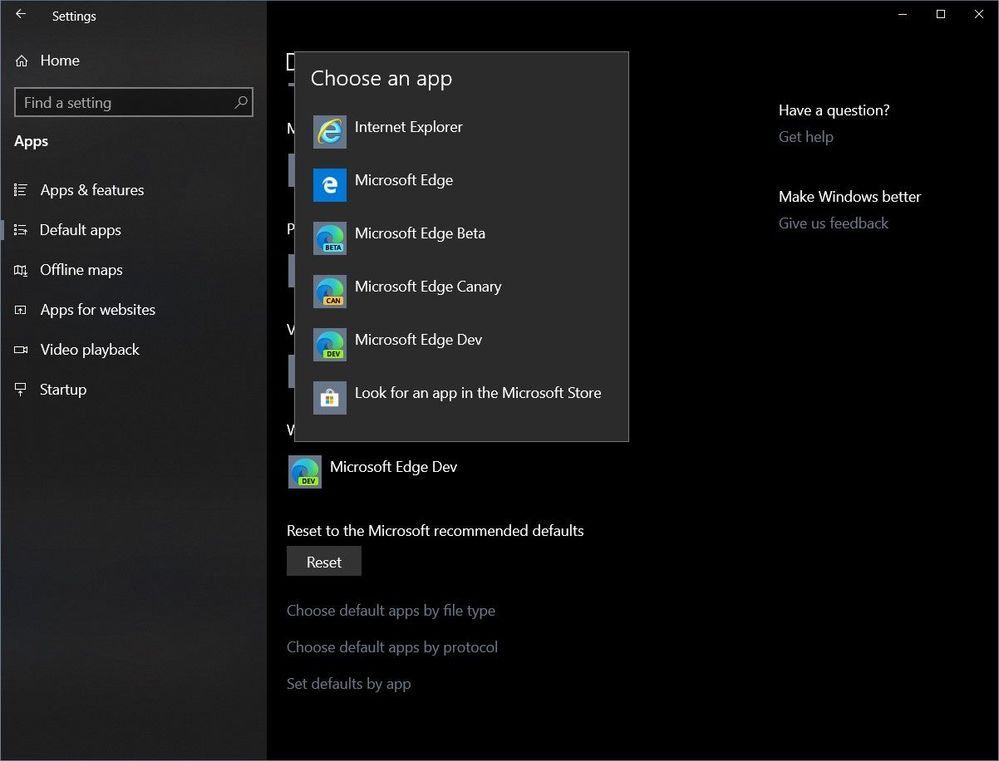Click the Reset button

click(324, 562)
